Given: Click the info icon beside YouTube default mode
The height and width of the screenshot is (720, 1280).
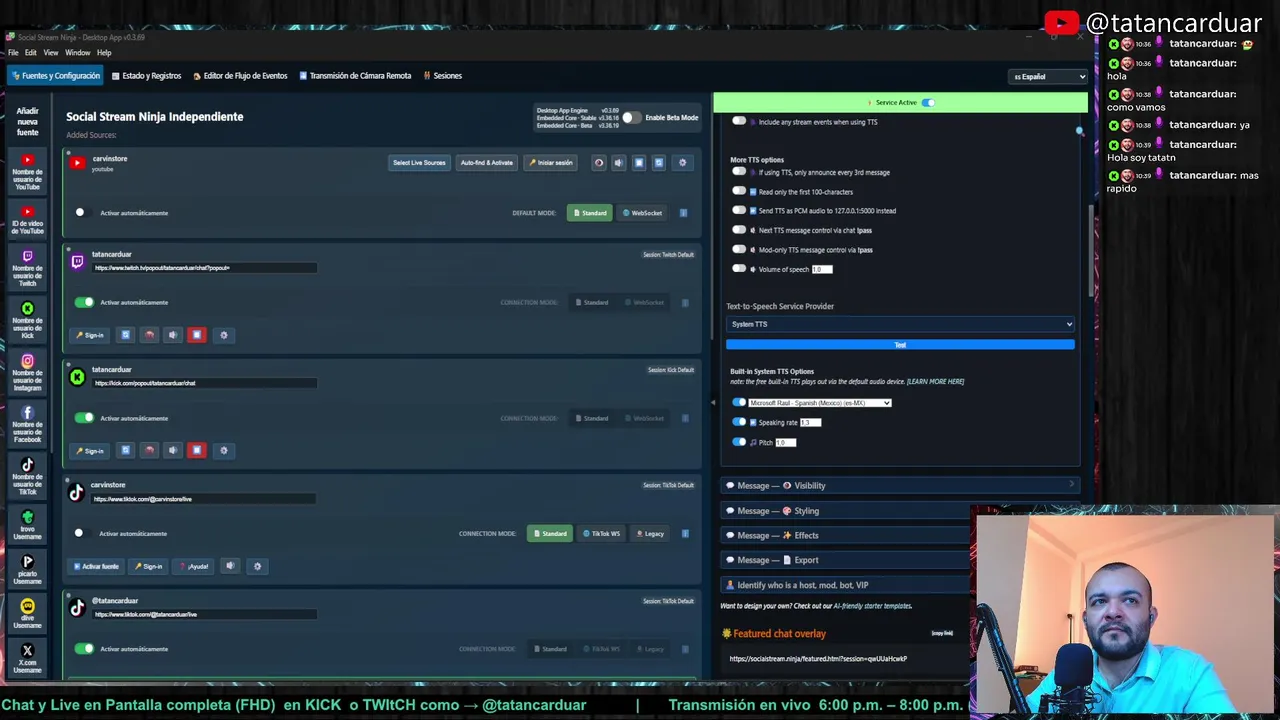Looking at the screenshot, I should (684, 213).
